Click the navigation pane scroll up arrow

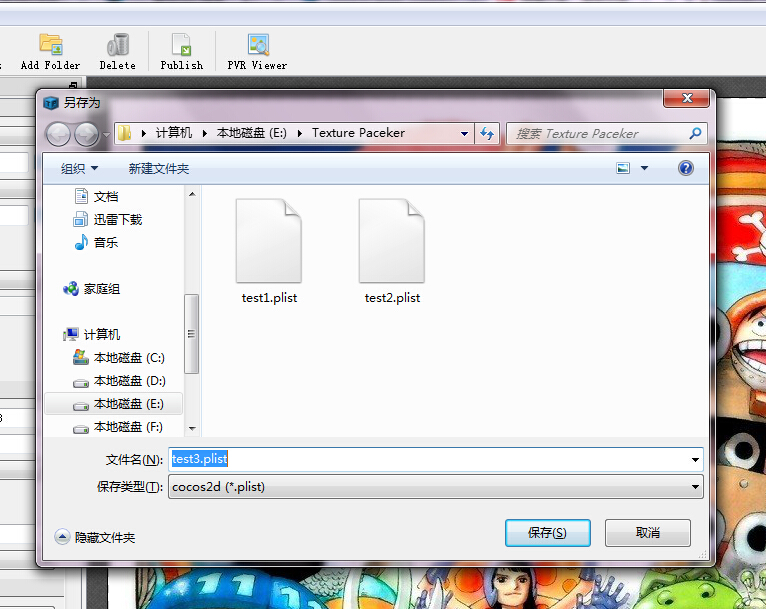click(192, 194)
